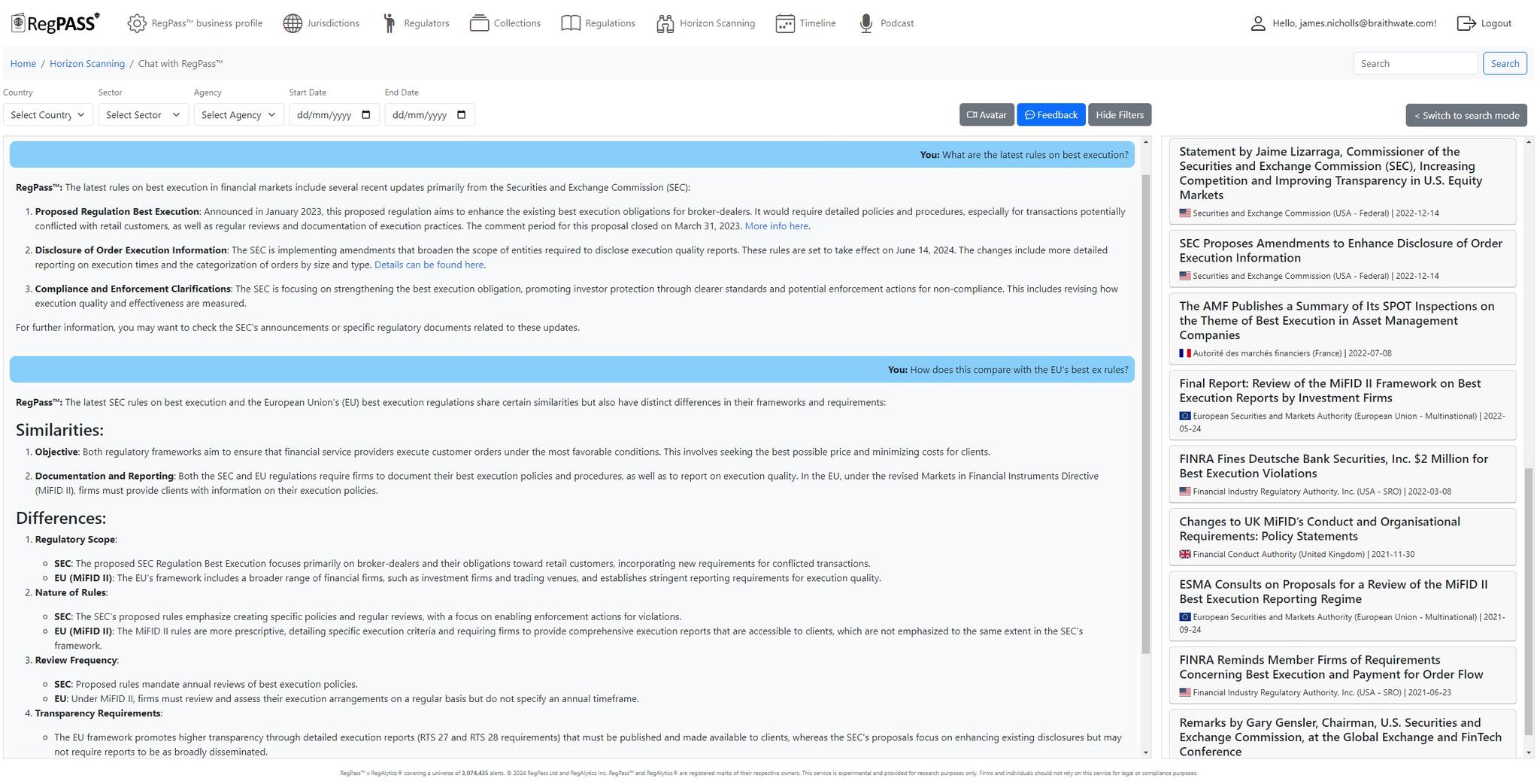Viewport: 1540px width, 784px height.
Task: Open FINRA Fines Deutsche Bank card
Action: pyautogui.click(x=1342, y=474)
